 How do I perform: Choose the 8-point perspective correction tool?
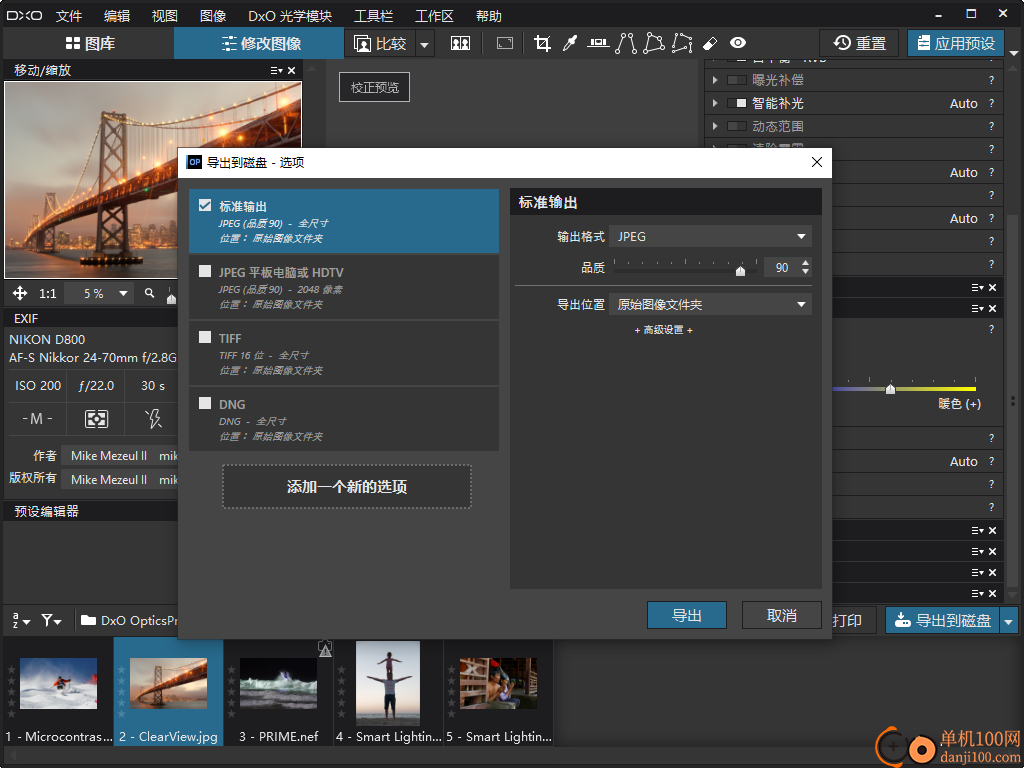pos(682,43)
